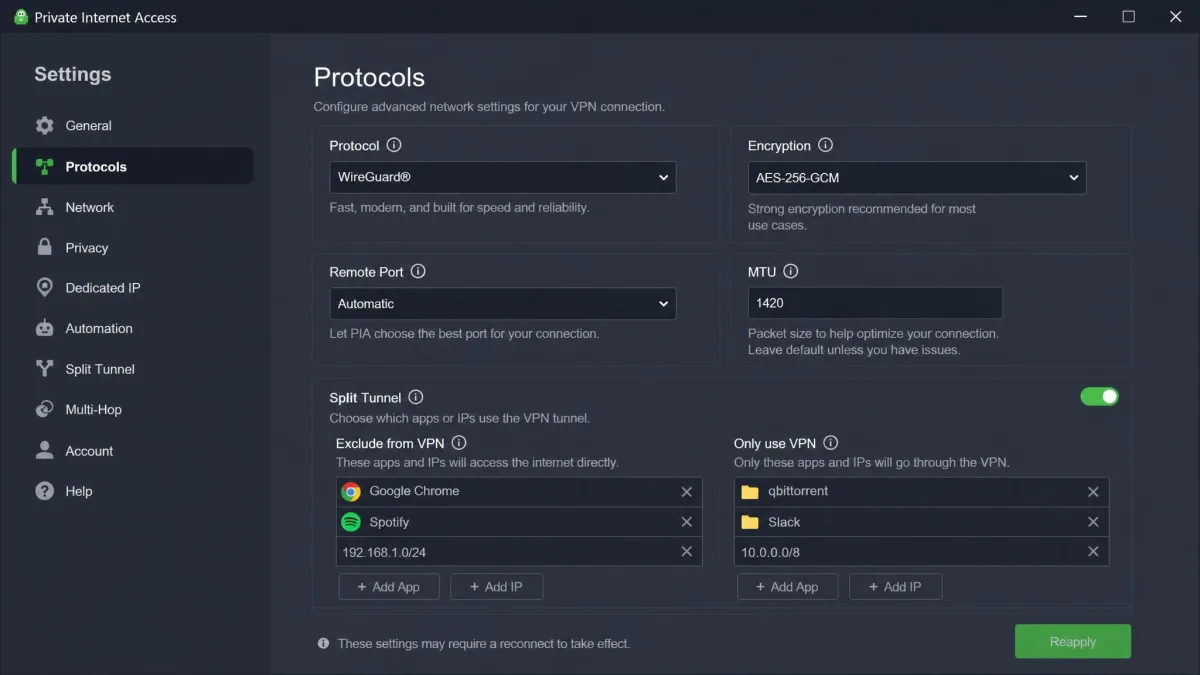
Task: Click the Privacy padlock icon
Action: 44,247
